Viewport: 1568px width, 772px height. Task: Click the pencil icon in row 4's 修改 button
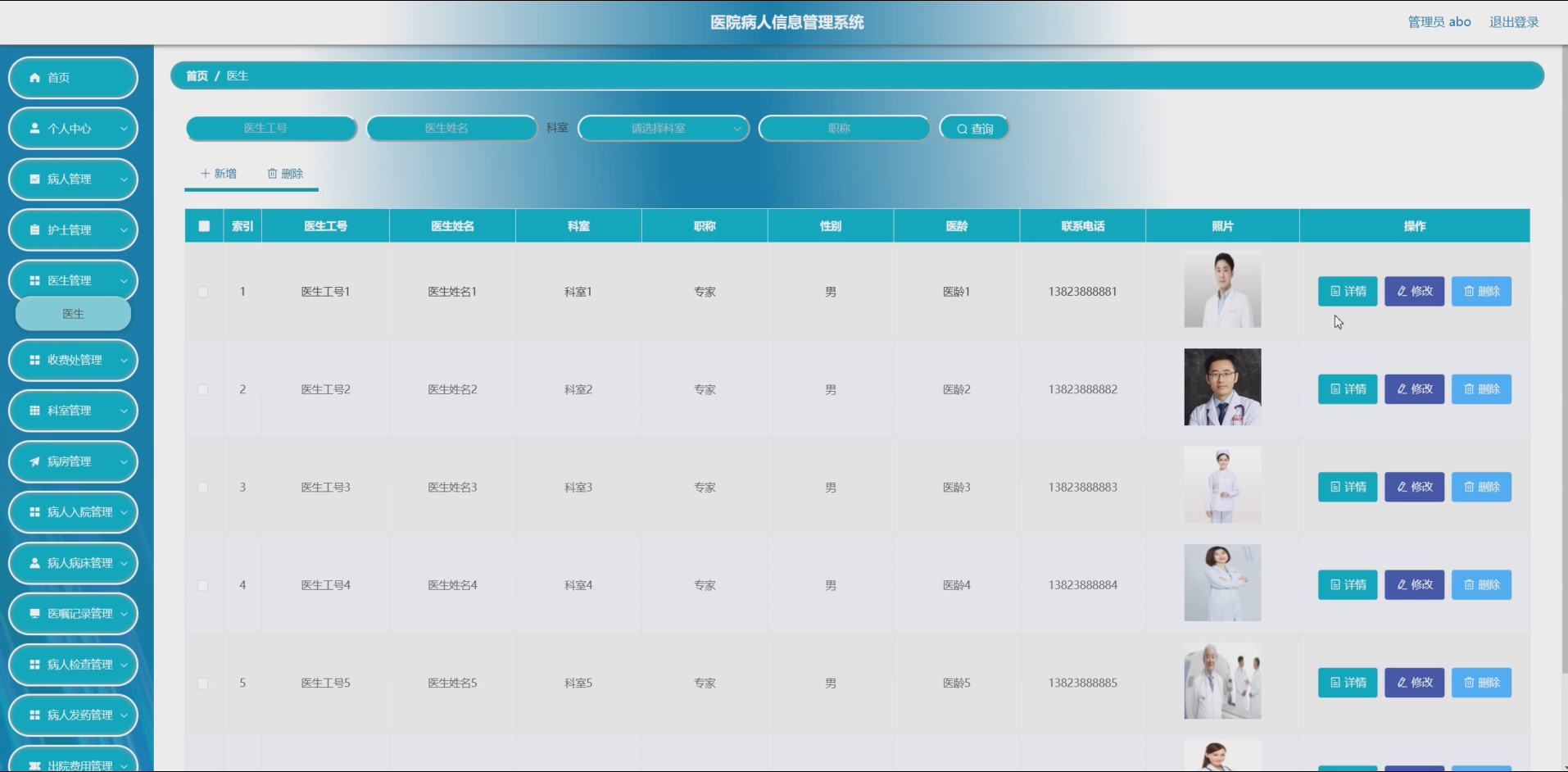(x=1402, y=585)
